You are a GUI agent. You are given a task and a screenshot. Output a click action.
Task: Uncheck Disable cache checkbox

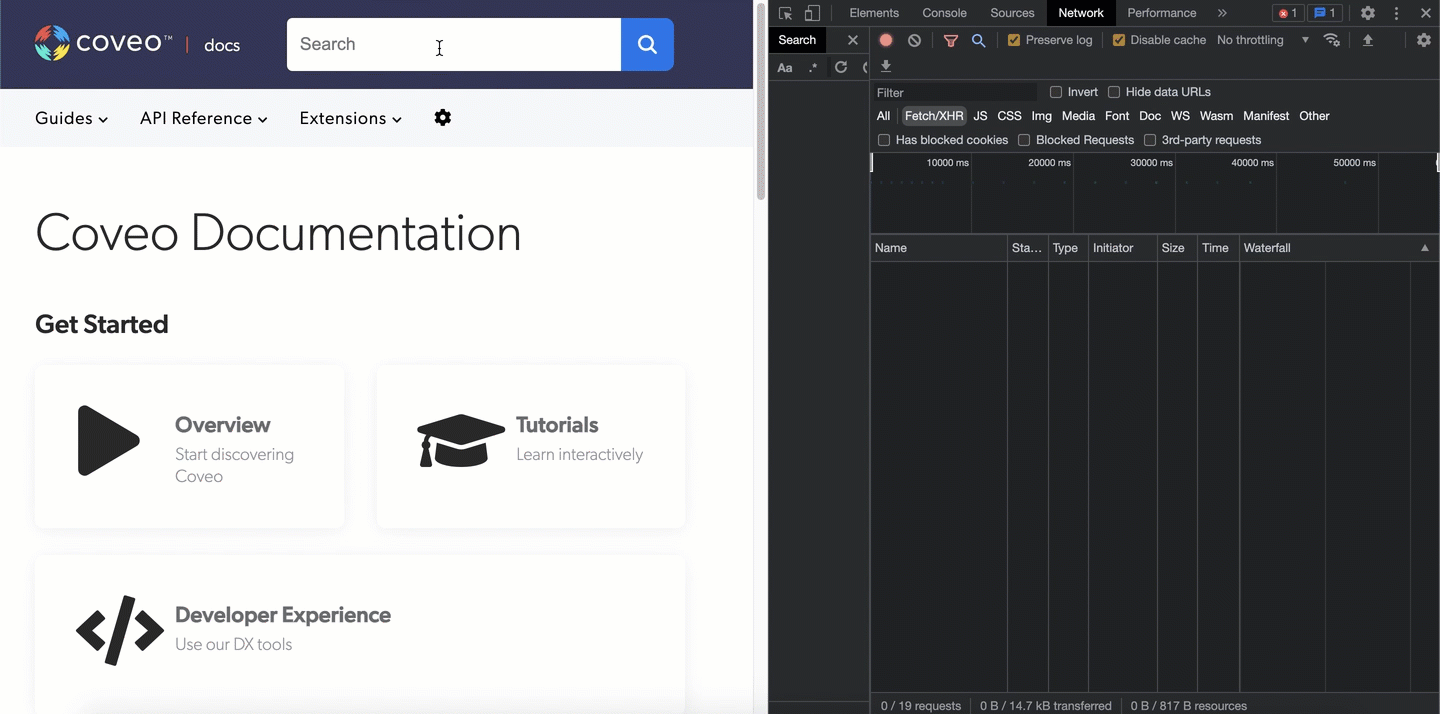(1119, 40)
